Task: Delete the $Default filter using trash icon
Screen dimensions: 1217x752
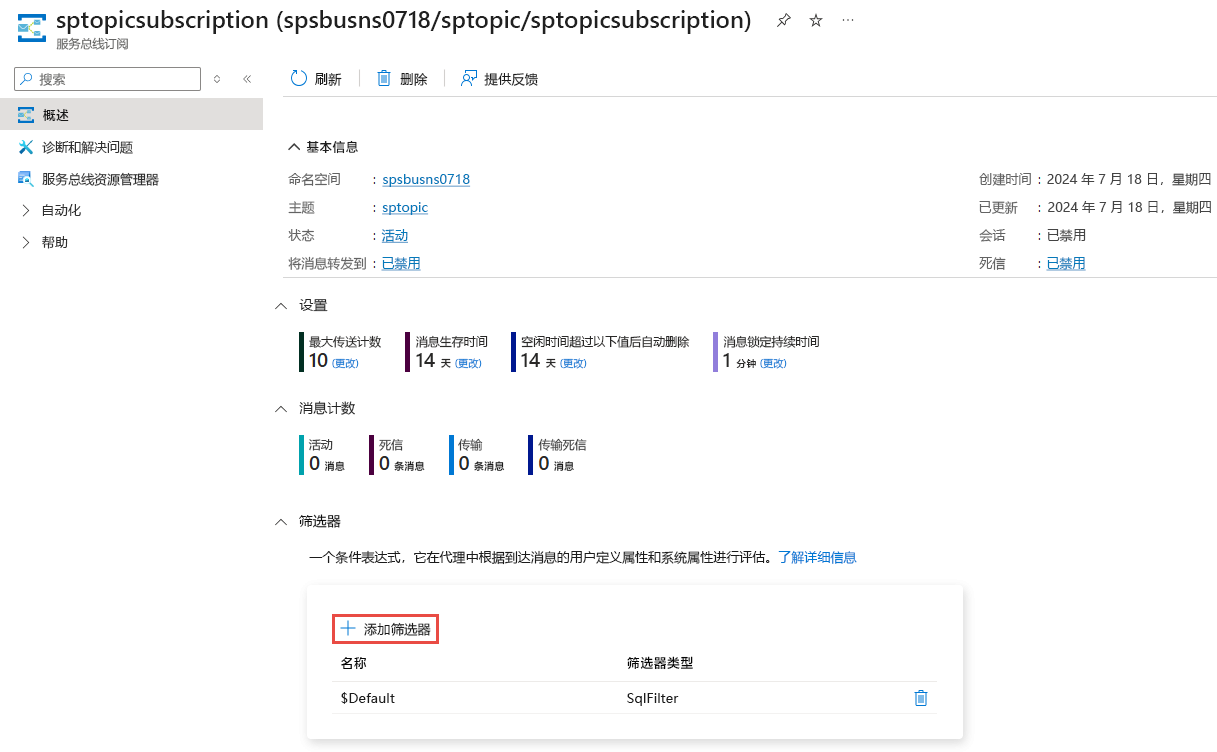Action: tap(921, 698)
